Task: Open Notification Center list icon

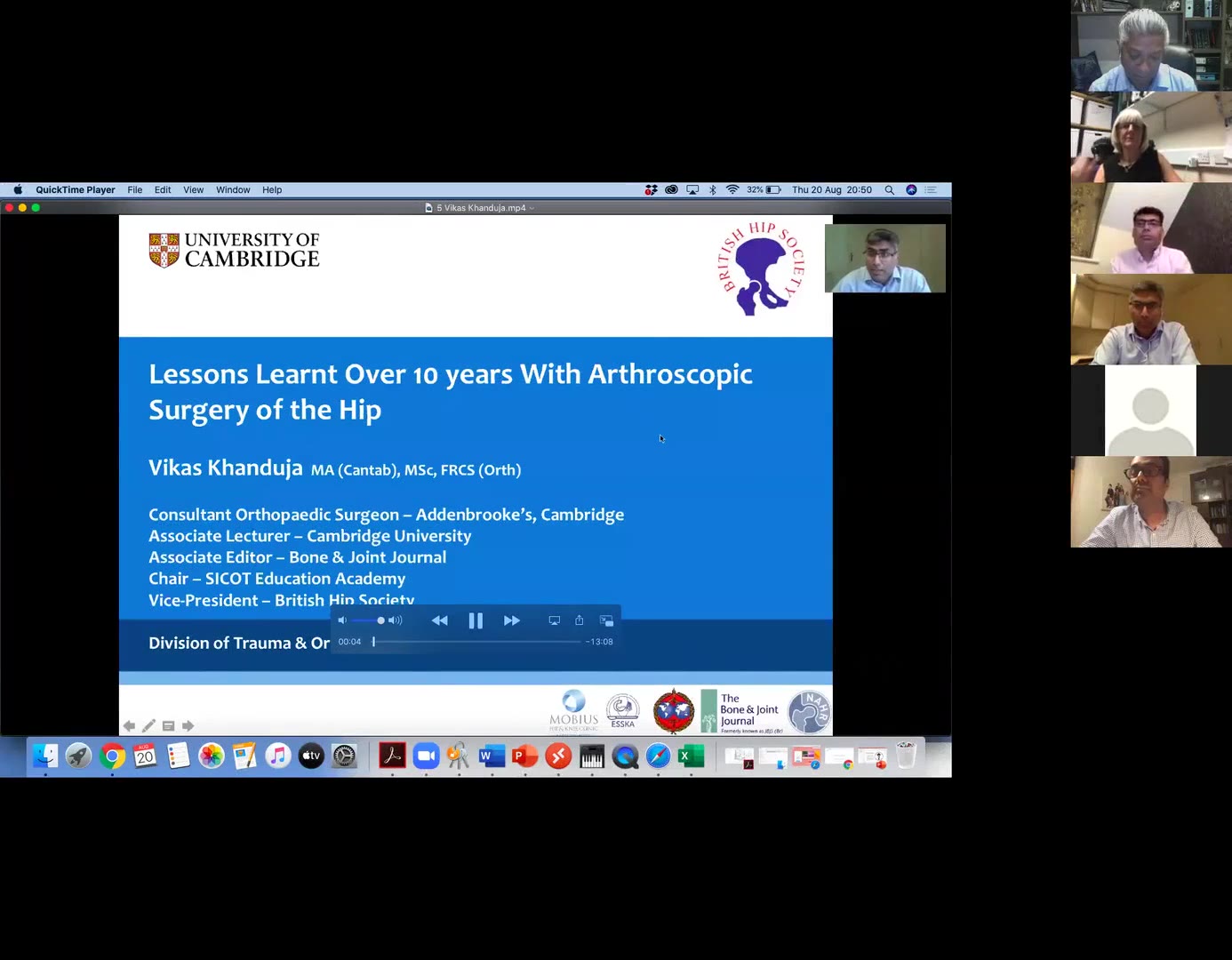Action: 931,189
